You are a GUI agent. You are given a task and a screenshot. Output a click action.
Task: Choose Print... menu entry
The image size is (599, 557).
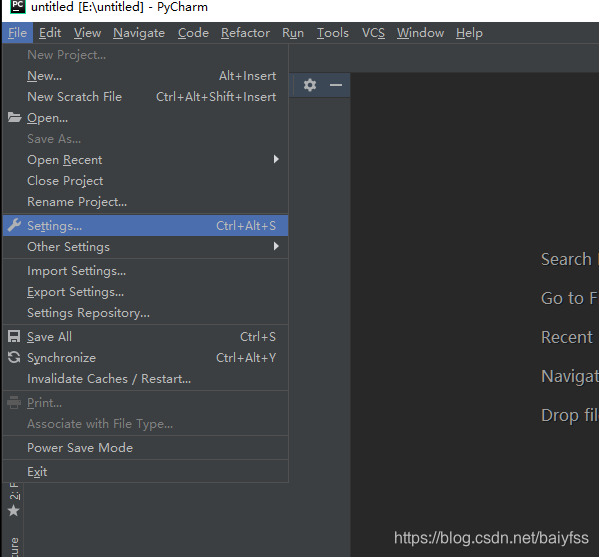pyautogui.click(x=145, y=403)
